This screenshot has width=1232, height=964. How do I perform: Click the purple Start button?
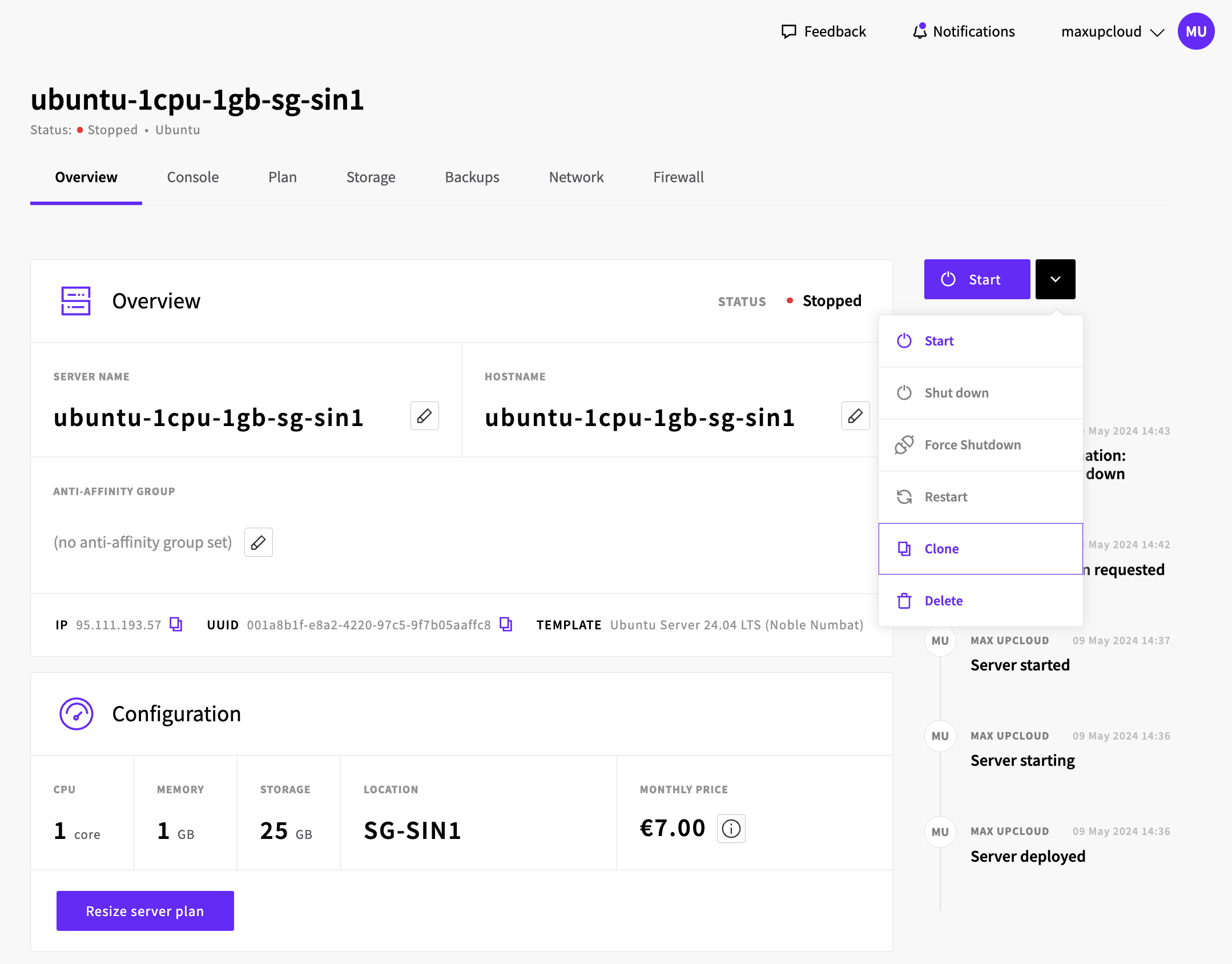977,279
